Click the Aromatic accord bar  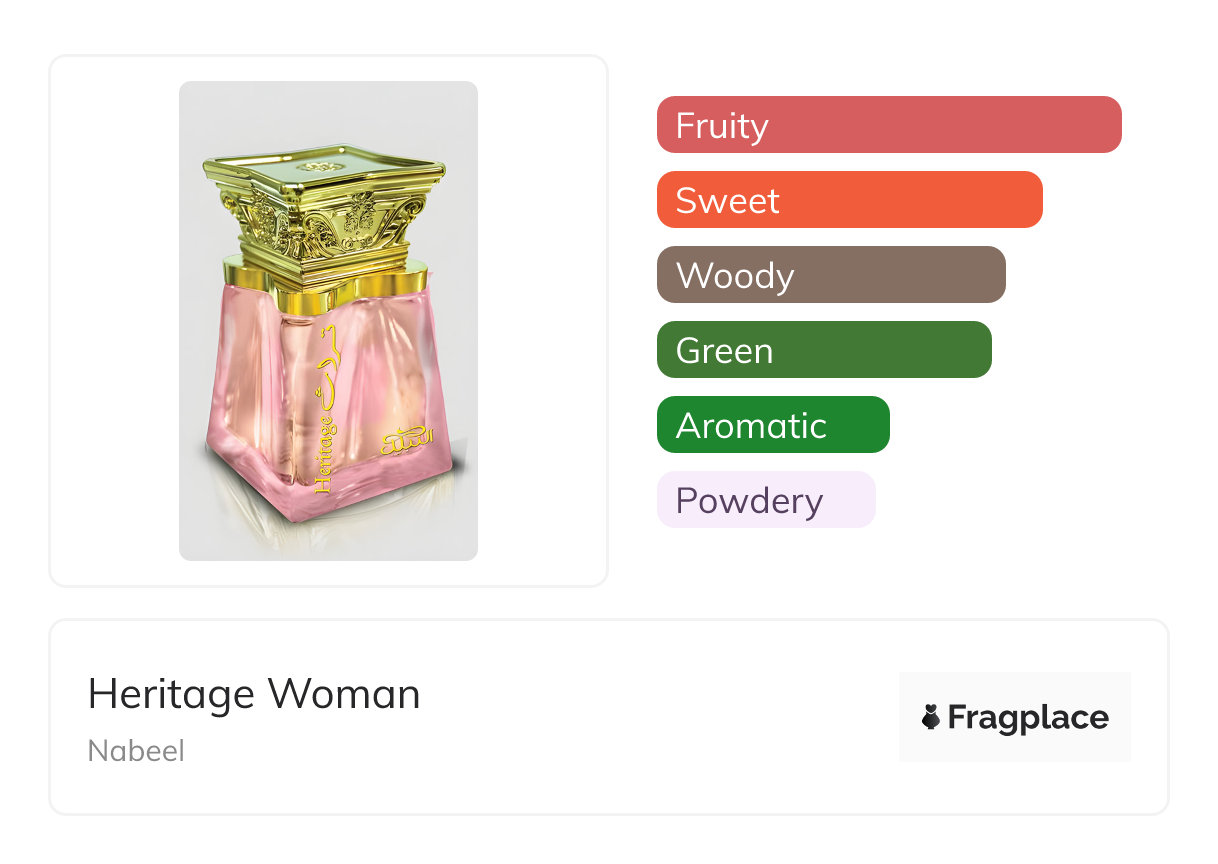click(772, 425)
